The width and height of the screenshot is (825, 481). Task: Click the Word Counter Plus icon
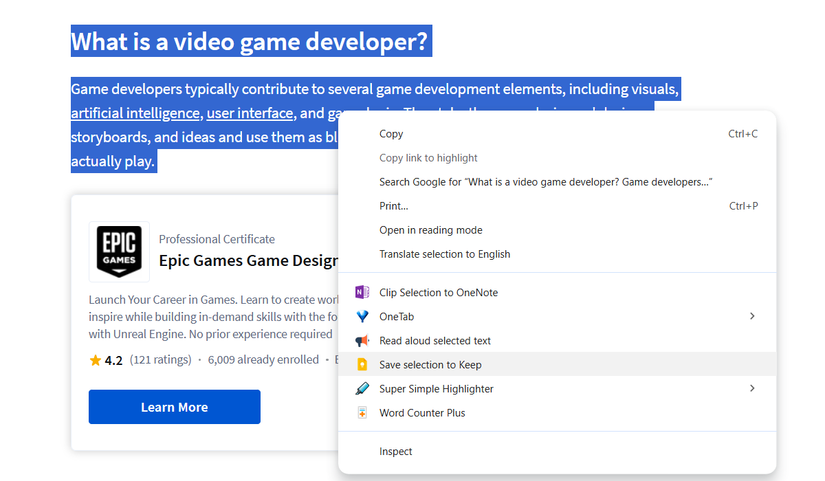click(x=362, y=413)
